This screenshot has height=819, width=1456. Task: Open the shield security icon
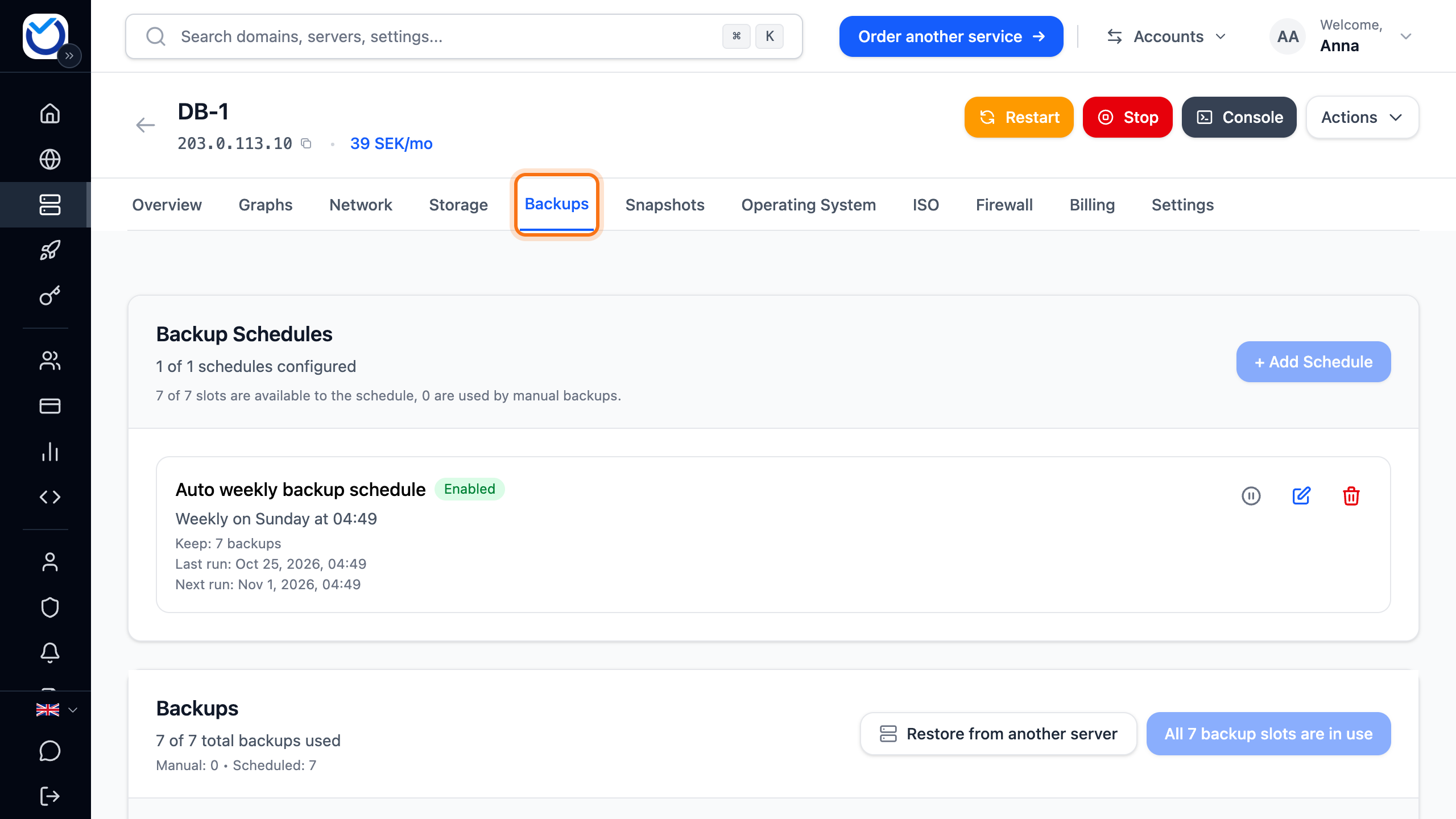coord(50,607)
